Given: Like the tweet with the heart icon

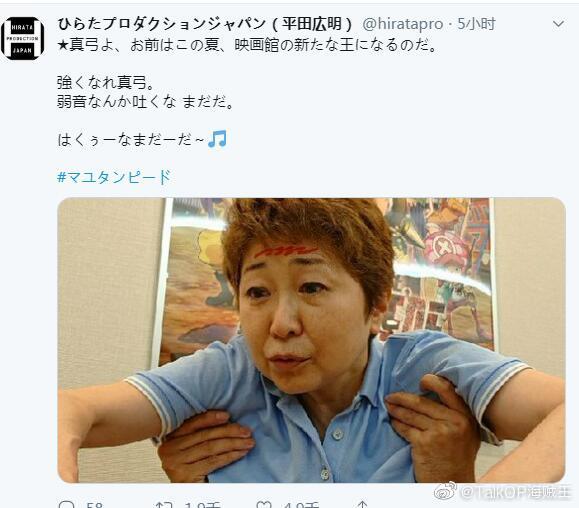Looking at the screenshot, I should pyautogui.click(x=264, y=504).
